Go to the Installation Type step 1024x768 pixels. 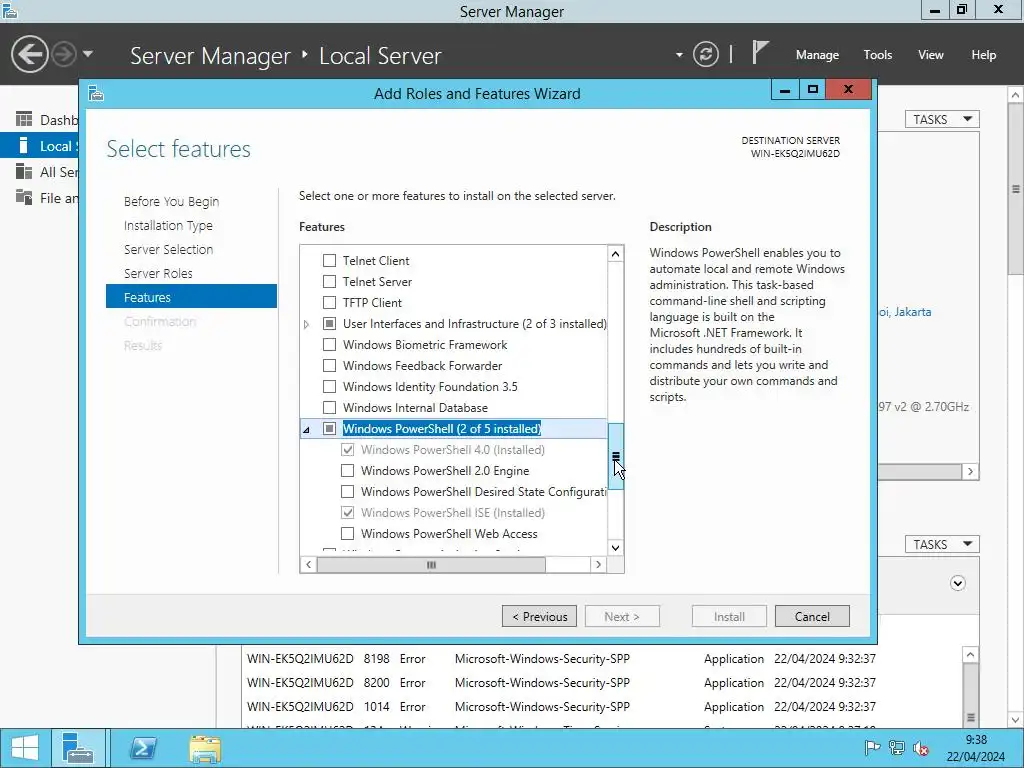[168, 225]
